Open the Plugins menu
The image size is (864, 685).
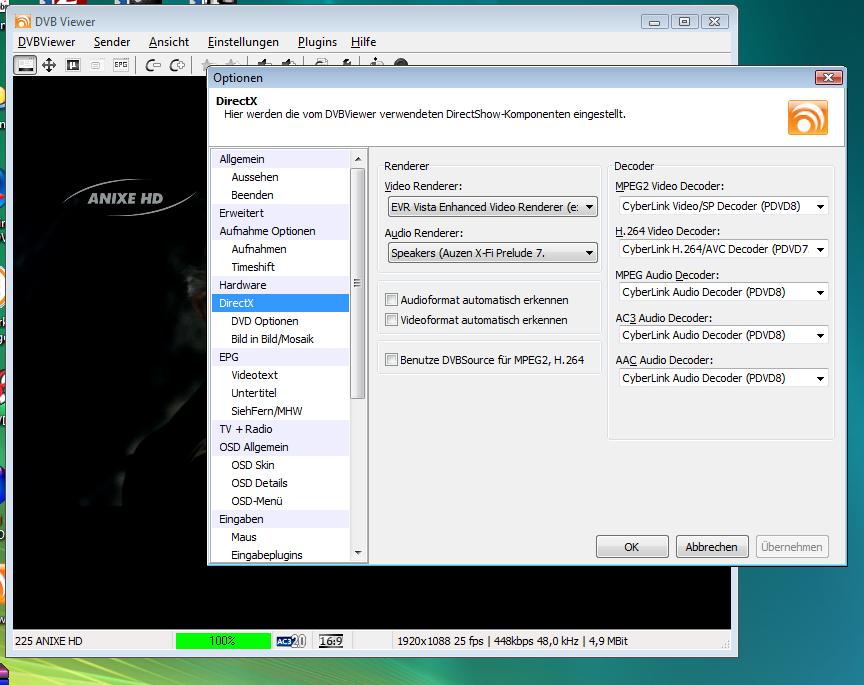(317, 42)
